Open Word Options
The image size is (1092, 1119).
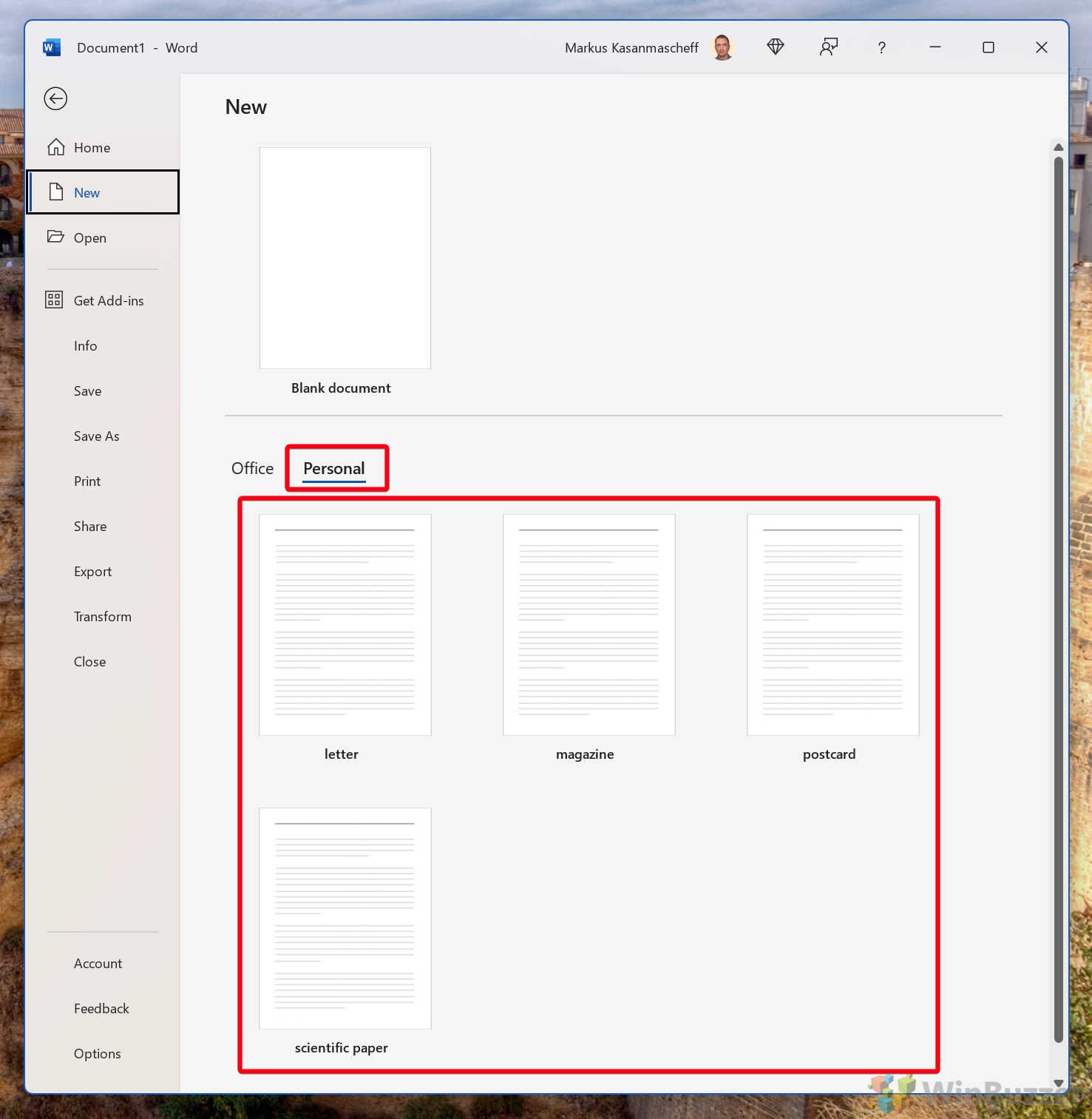click(97, 1053)
